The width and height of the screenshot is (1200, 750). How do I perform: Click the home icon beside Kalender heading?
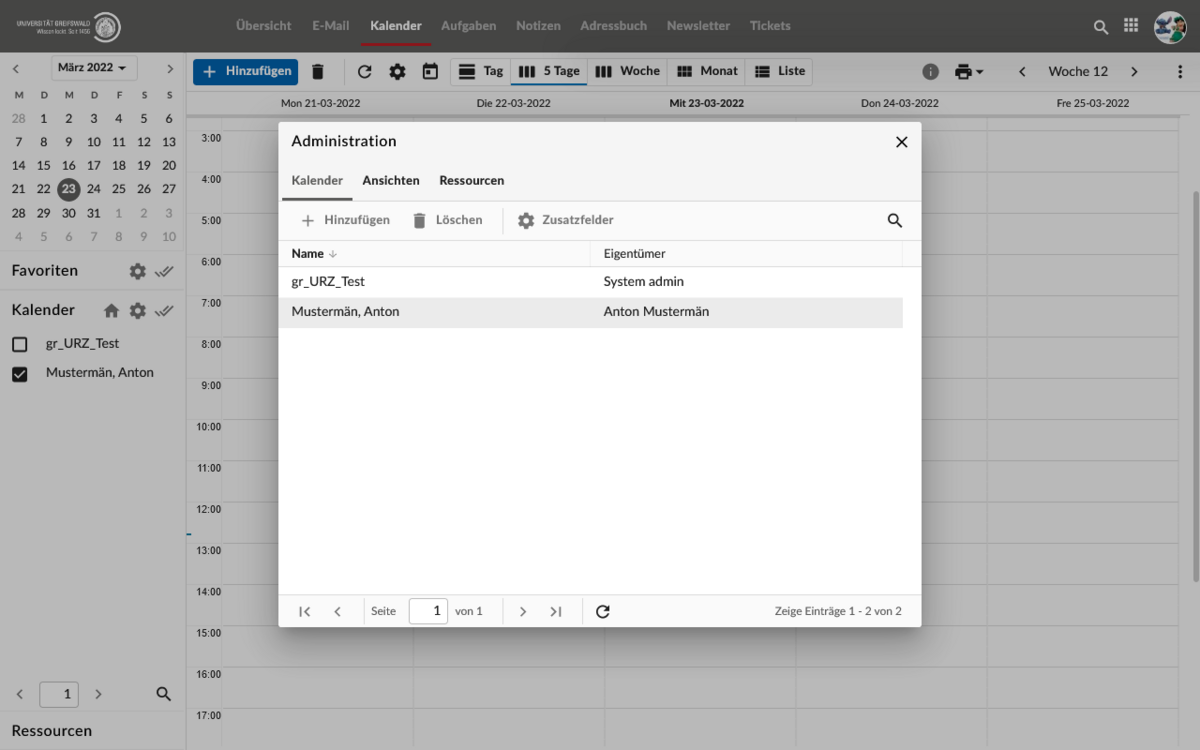(x=111, y=311)
